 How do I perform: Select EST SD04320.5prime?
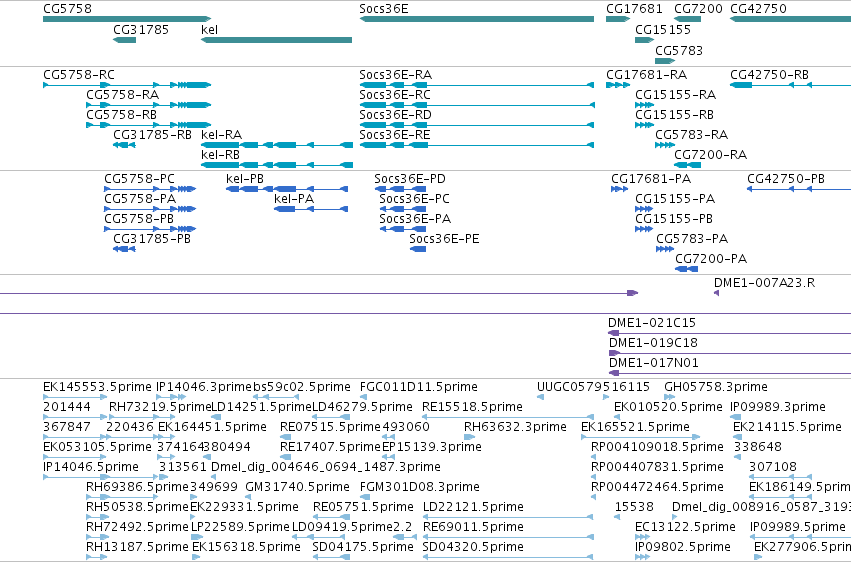pos(508,557)
